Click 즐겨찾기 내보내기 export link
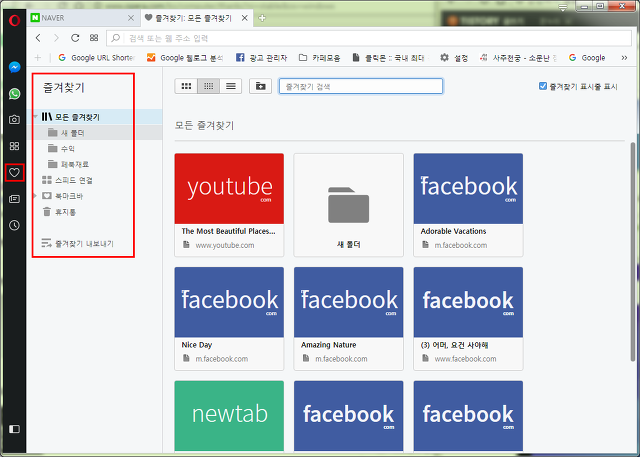This screenshot has width=640, height=457. 78,244
